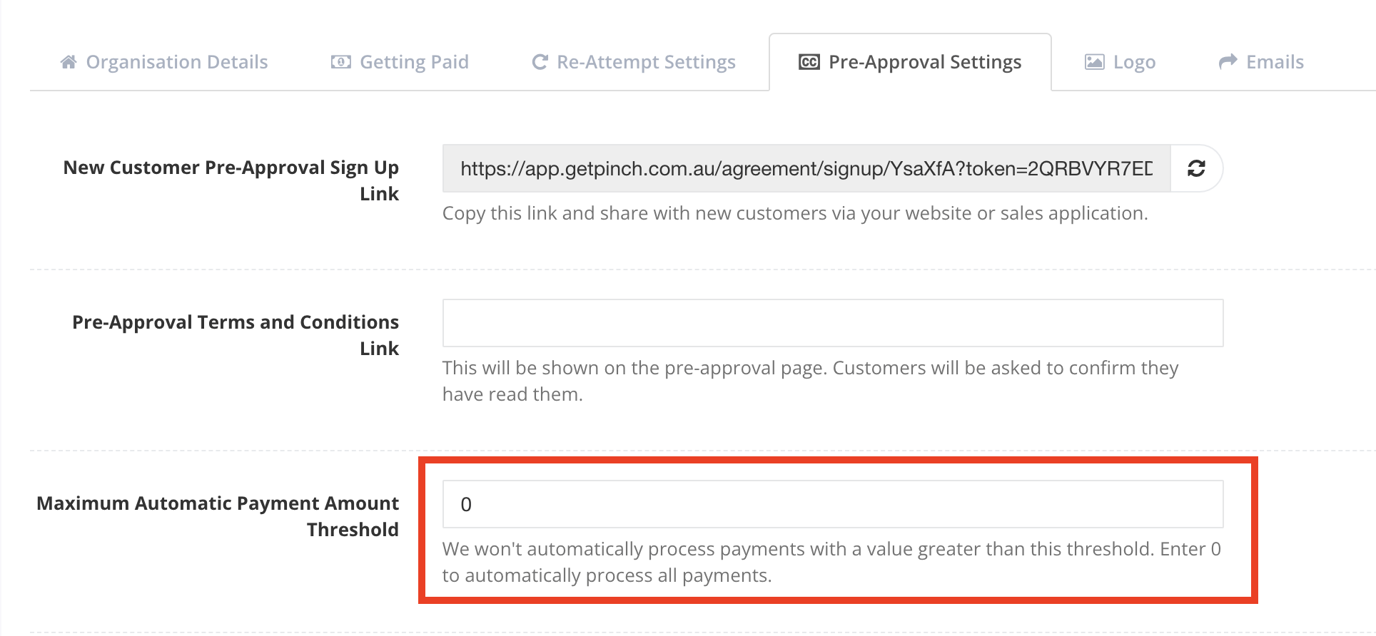1376x636 pixels.
Task: Click the payment threshold field showing 0
Action: click(833, 504)
